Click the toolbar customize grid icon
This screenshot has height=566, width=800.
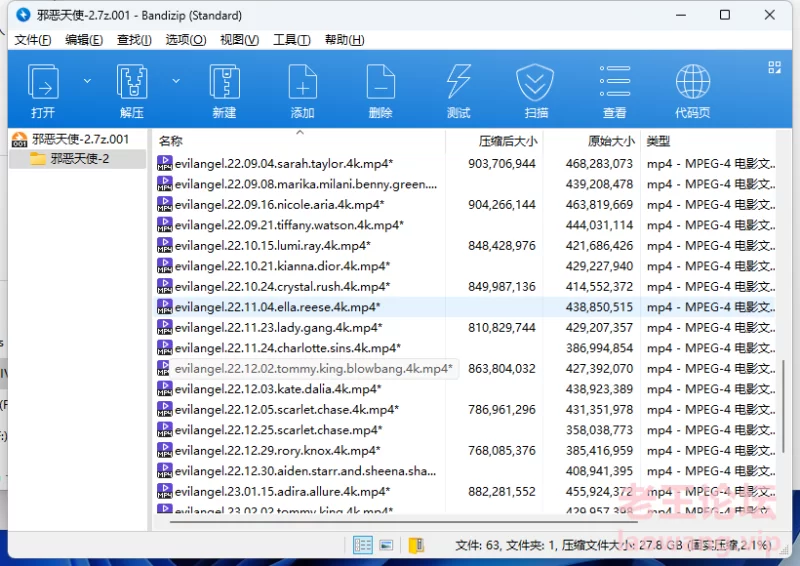(774, 67)
